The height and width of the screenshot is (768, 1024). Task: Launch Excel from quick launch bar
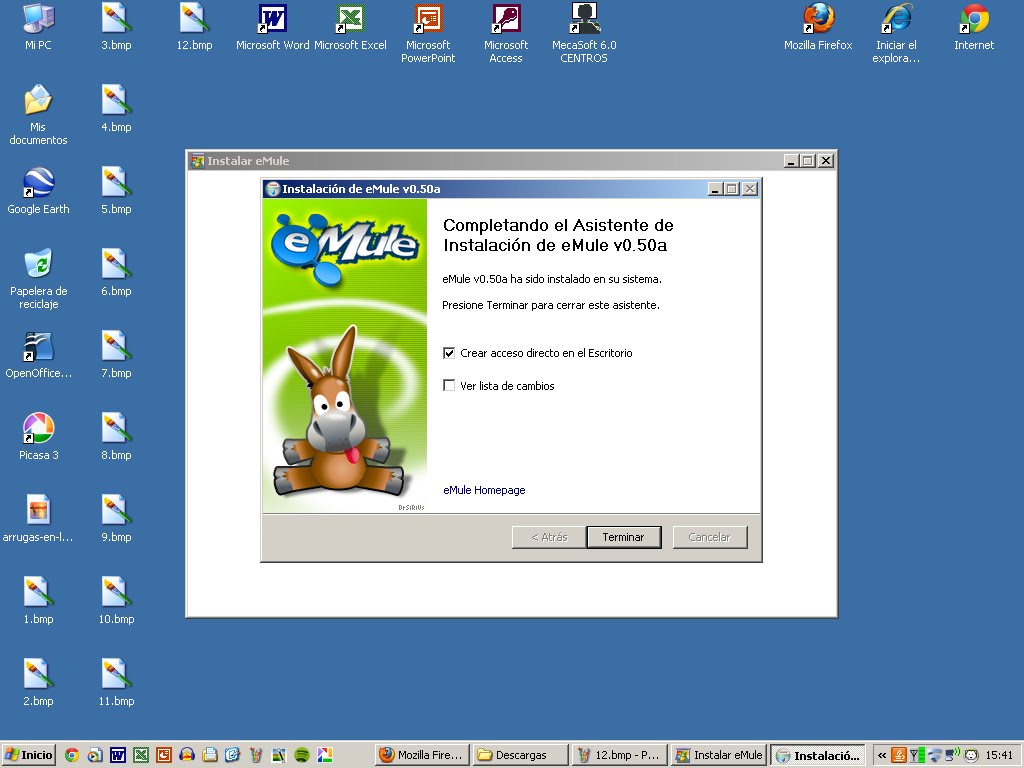(x=140, y=755)
